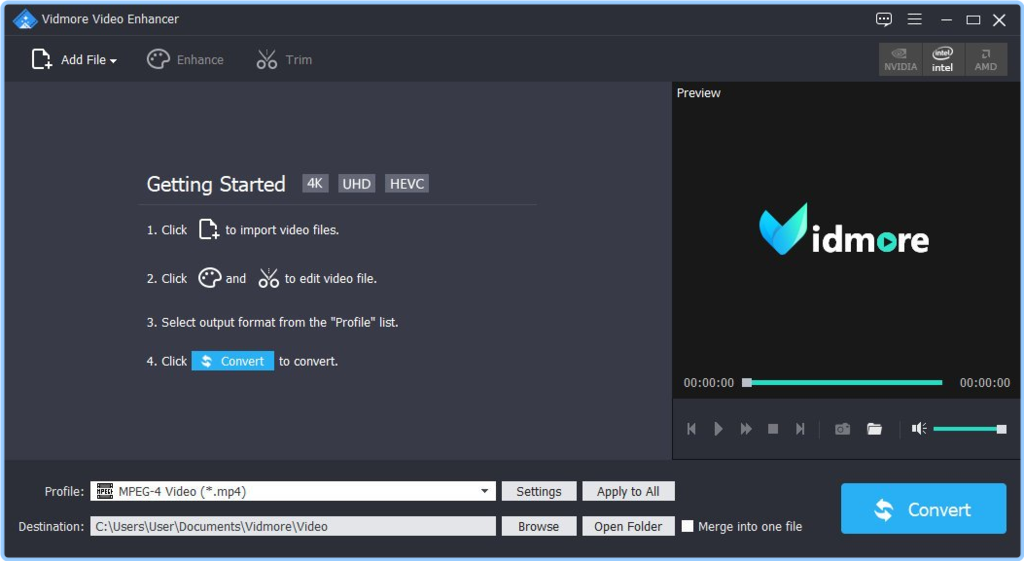Take a snapshot with camera icon
The height and width of the screenshot is (561, 1024).
coord(842,429)
